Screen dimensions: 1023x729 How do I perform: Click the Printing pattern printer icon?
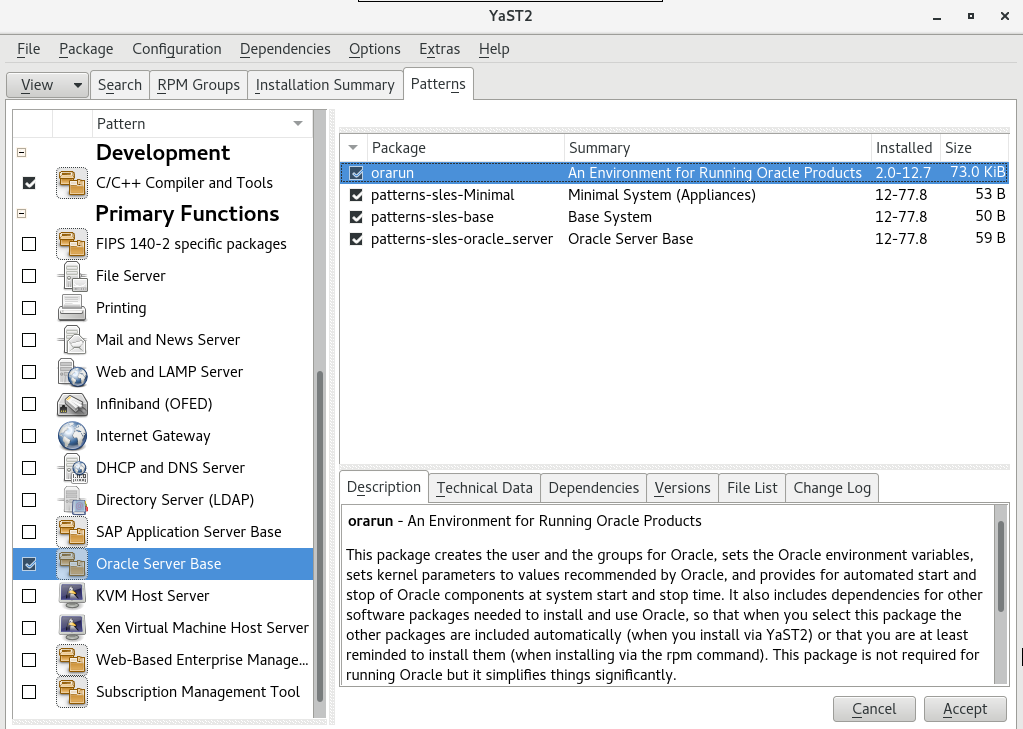pos(72,308)
